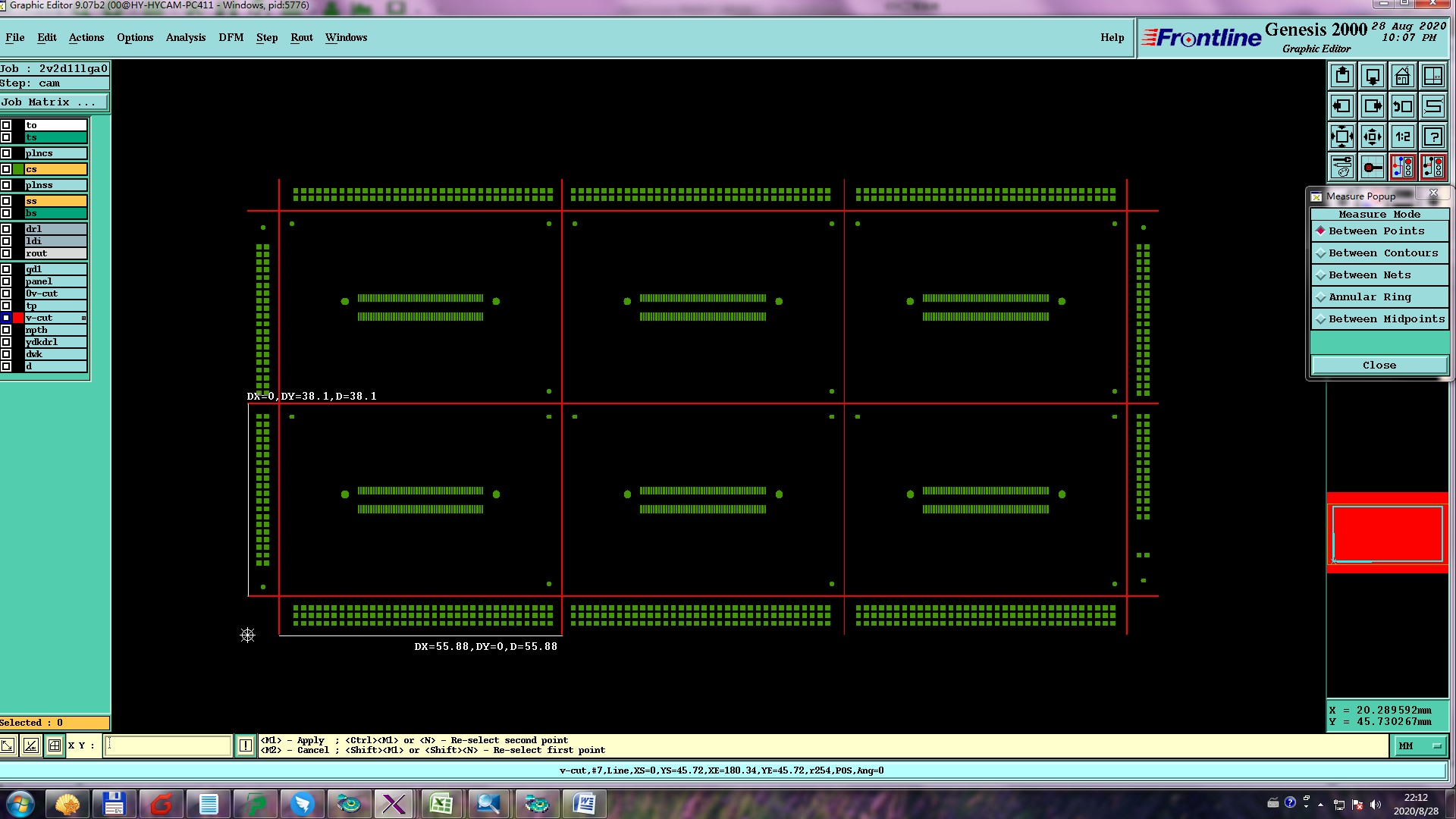Click the pan left arrow icon
Image resolution: width=1456 pixels, height=819 pixels.
pyautogui.click(x=1342, y=106)
